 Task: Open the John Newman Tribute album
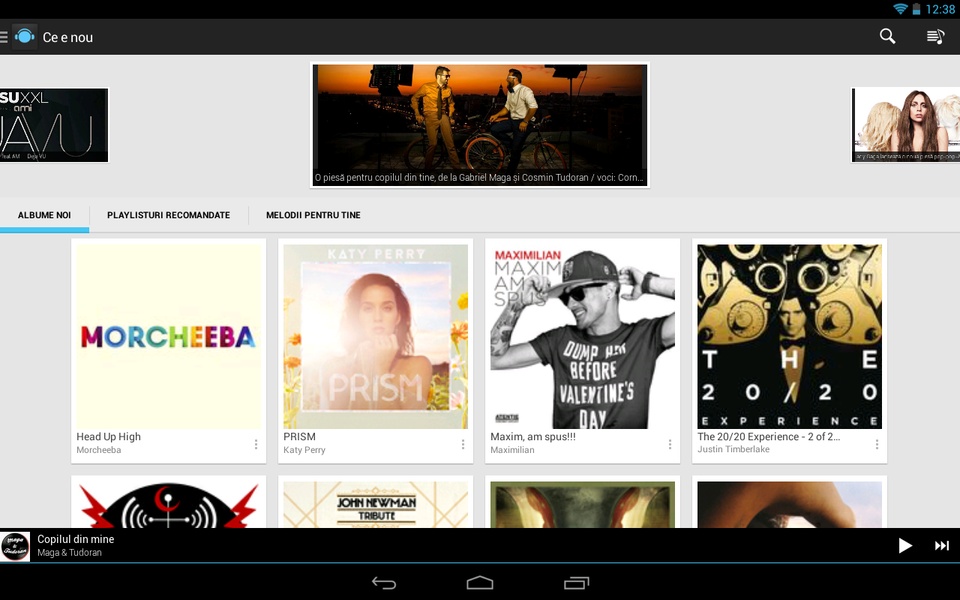point(375,504)
